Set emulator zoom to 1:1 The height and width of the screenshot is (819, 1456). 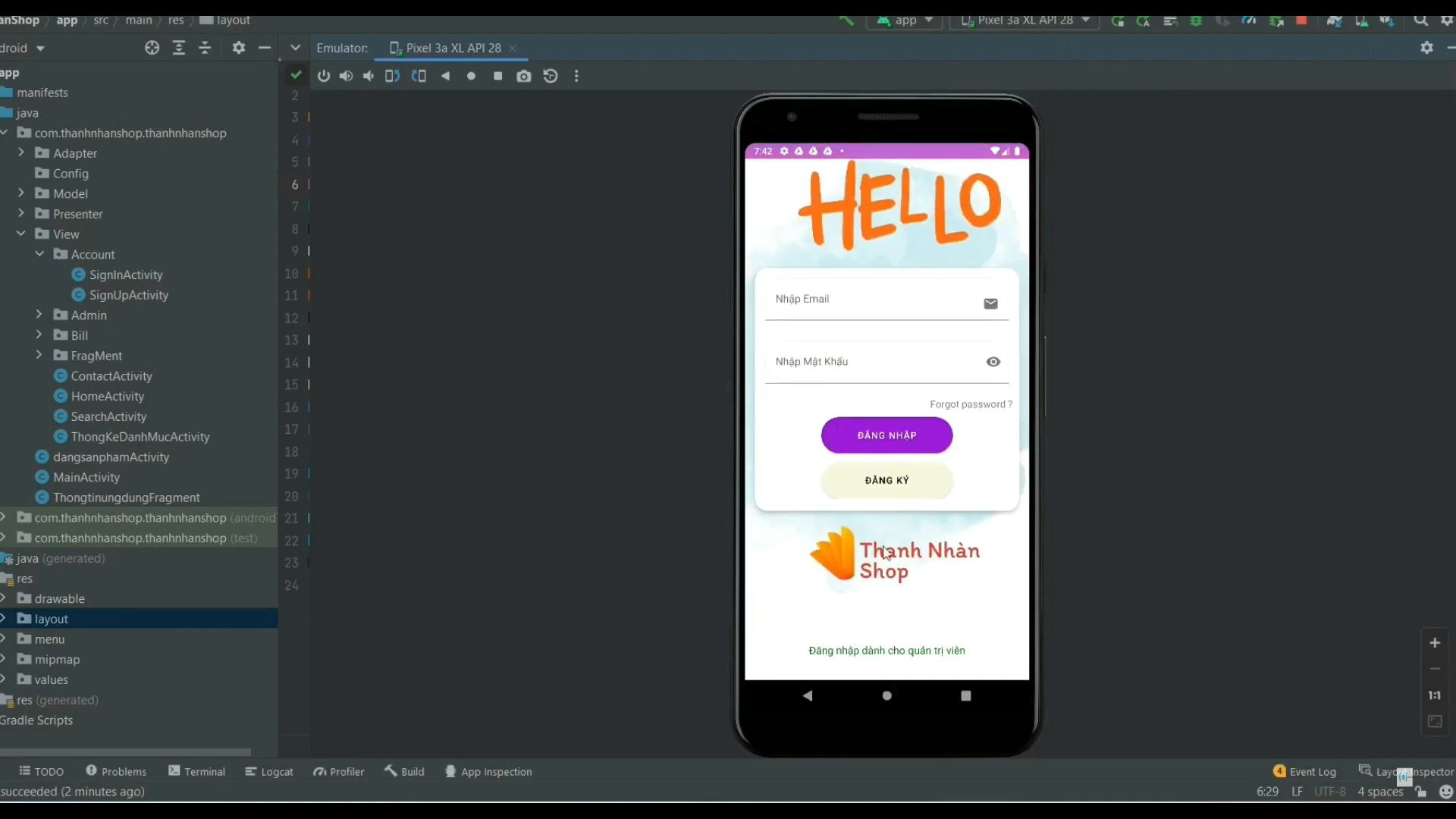[1435, 695]
